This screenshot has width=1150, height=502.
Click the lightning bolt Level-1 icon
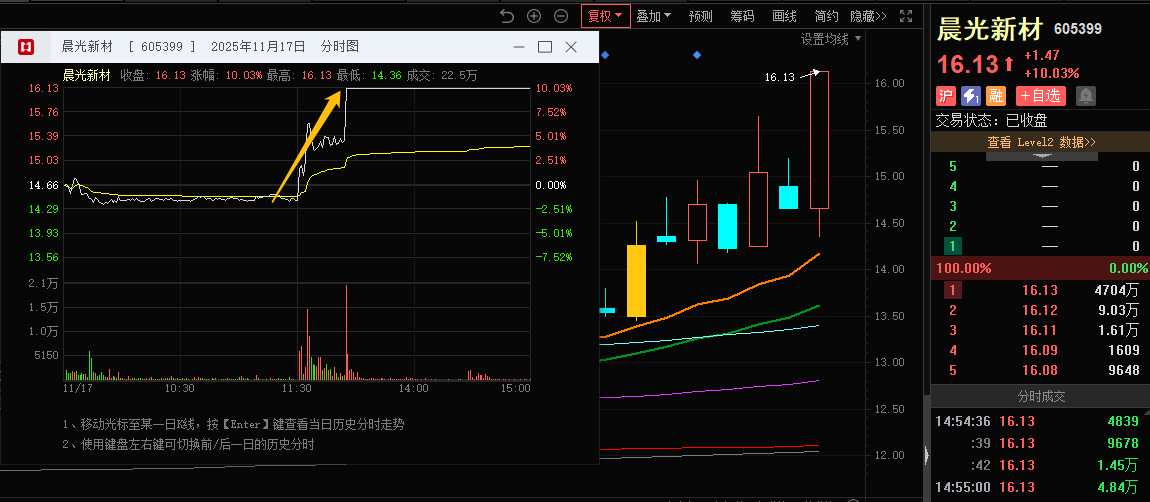[x=970, y=96]
